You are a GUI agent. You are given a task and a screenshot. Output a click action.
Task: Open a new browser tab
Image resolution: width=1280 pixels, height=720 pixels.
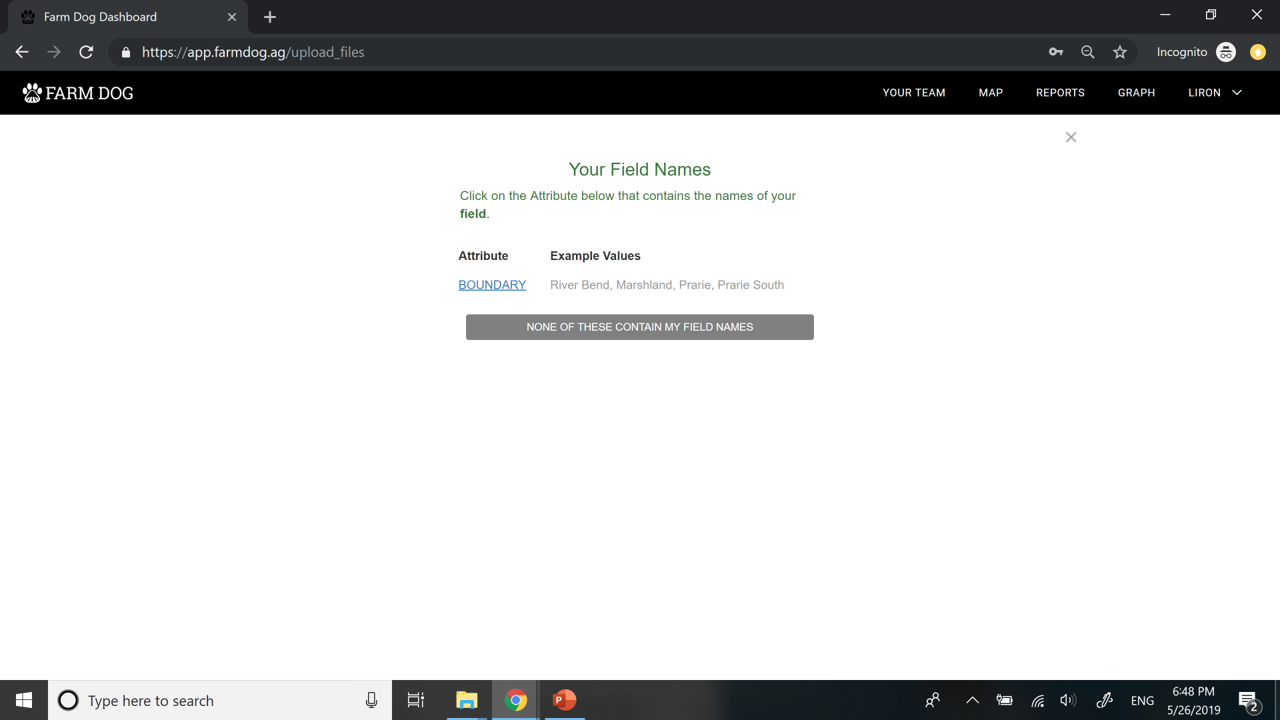pos(270,17)
